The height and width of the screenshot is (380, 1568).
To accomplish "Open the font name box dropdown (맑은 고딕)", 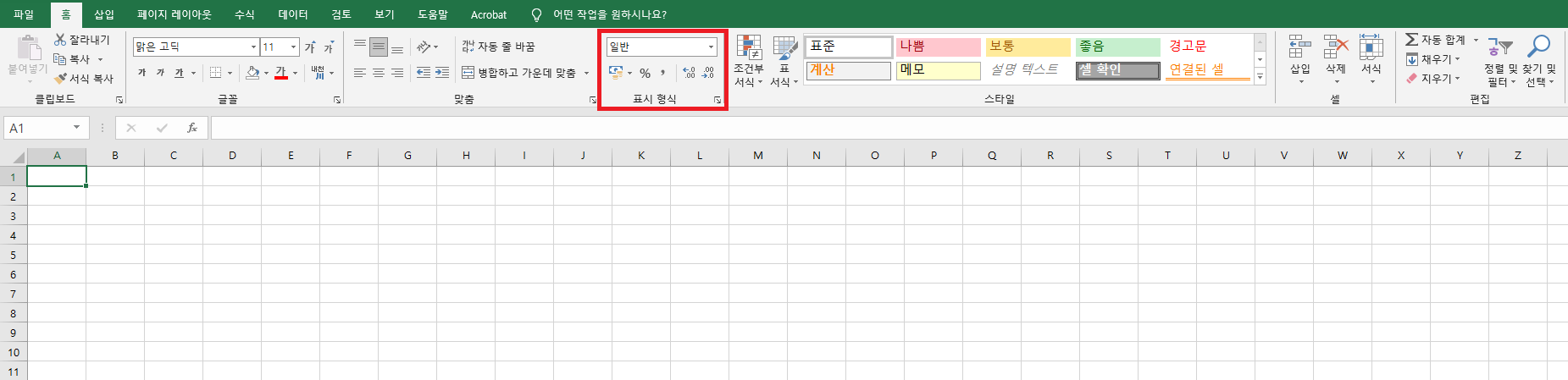I will point(253,47).
